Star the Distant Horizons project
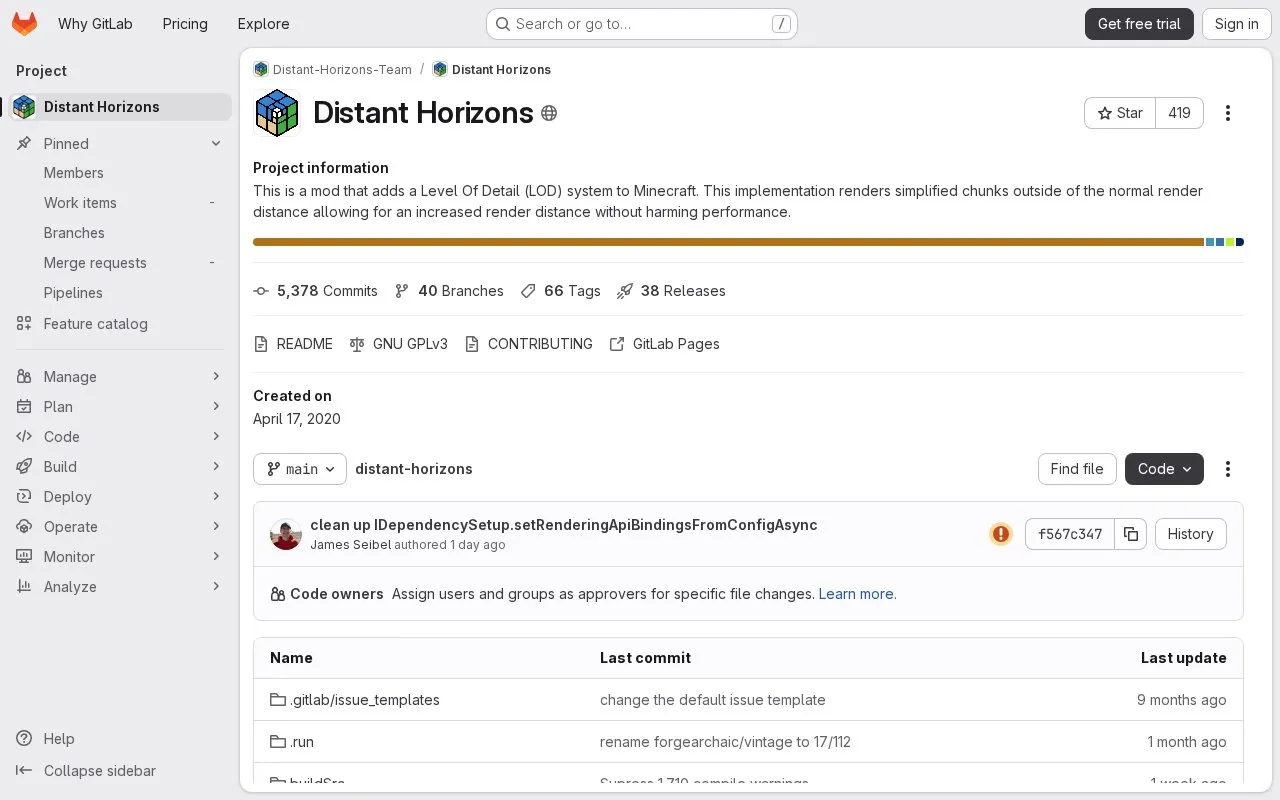The height and width of the screenshot is (800, 1280). (1120, 113)
